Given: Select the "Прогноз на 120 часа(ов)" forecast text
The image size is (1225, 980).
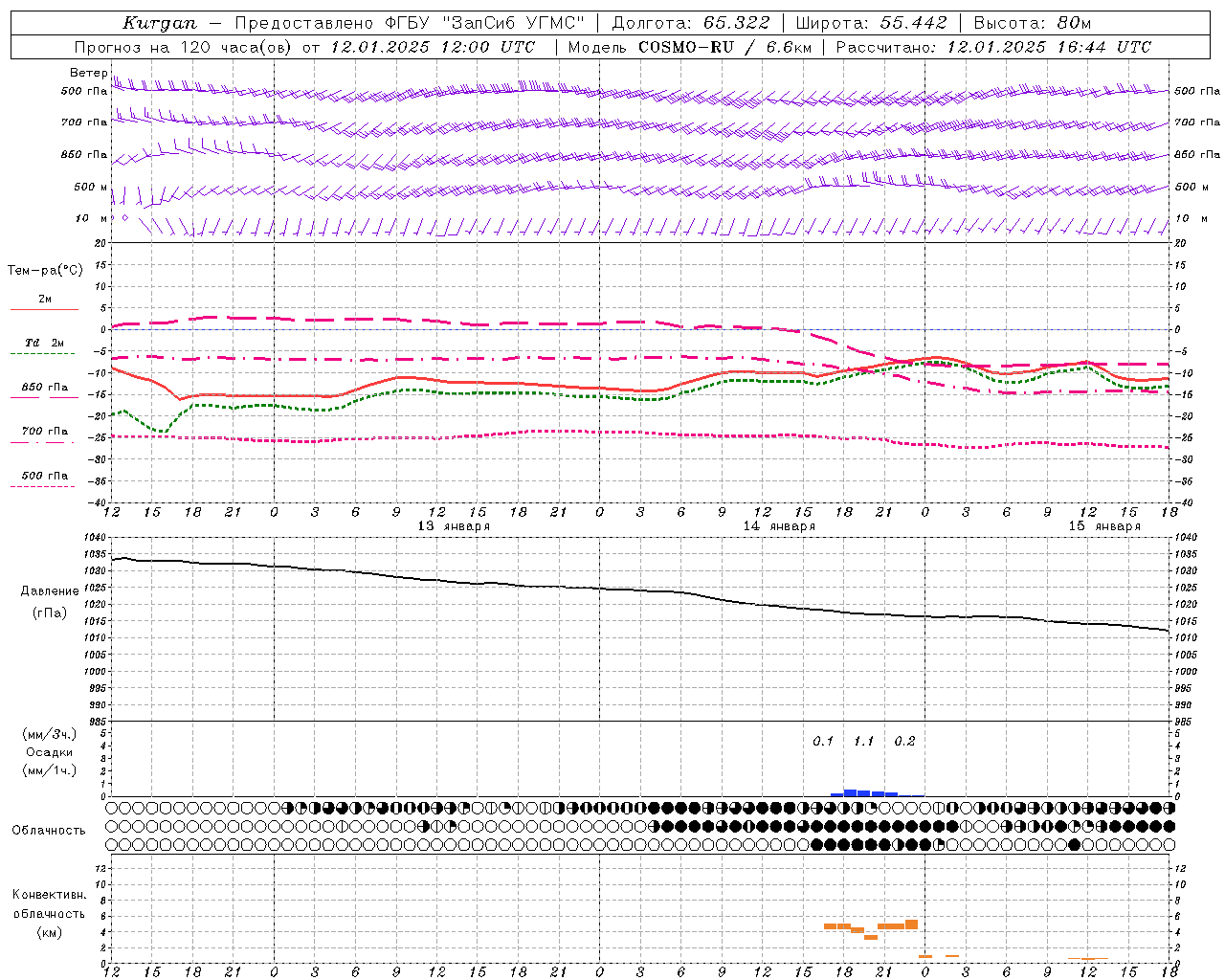Looking at the screenshot, I should coord(185,47).
